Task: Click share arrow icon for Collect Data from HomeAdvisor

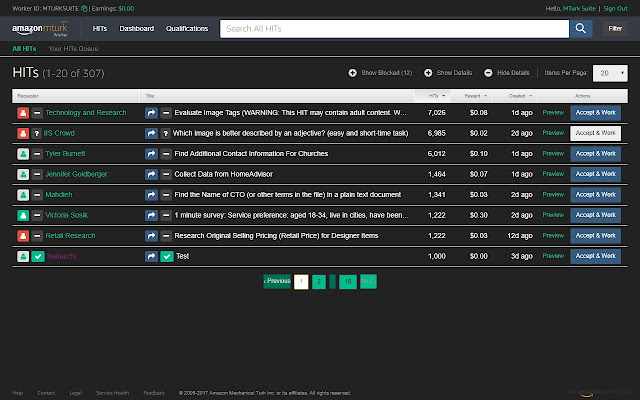Action: 152,174
